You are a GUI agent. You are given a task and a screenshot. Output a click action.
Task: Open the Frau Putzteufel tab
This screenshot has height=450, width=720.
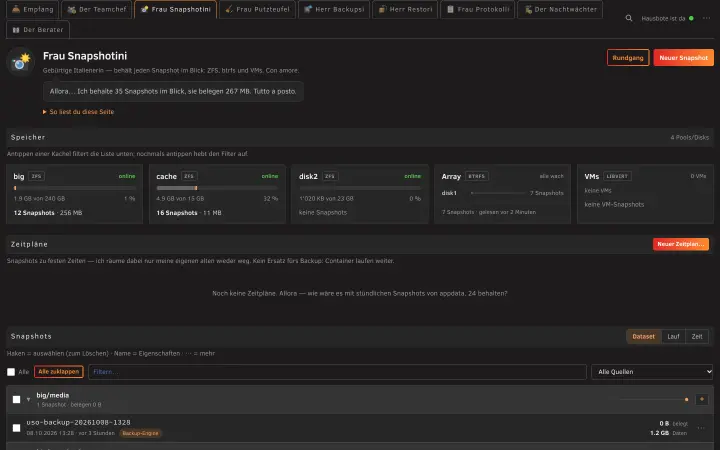pos(257,9)
